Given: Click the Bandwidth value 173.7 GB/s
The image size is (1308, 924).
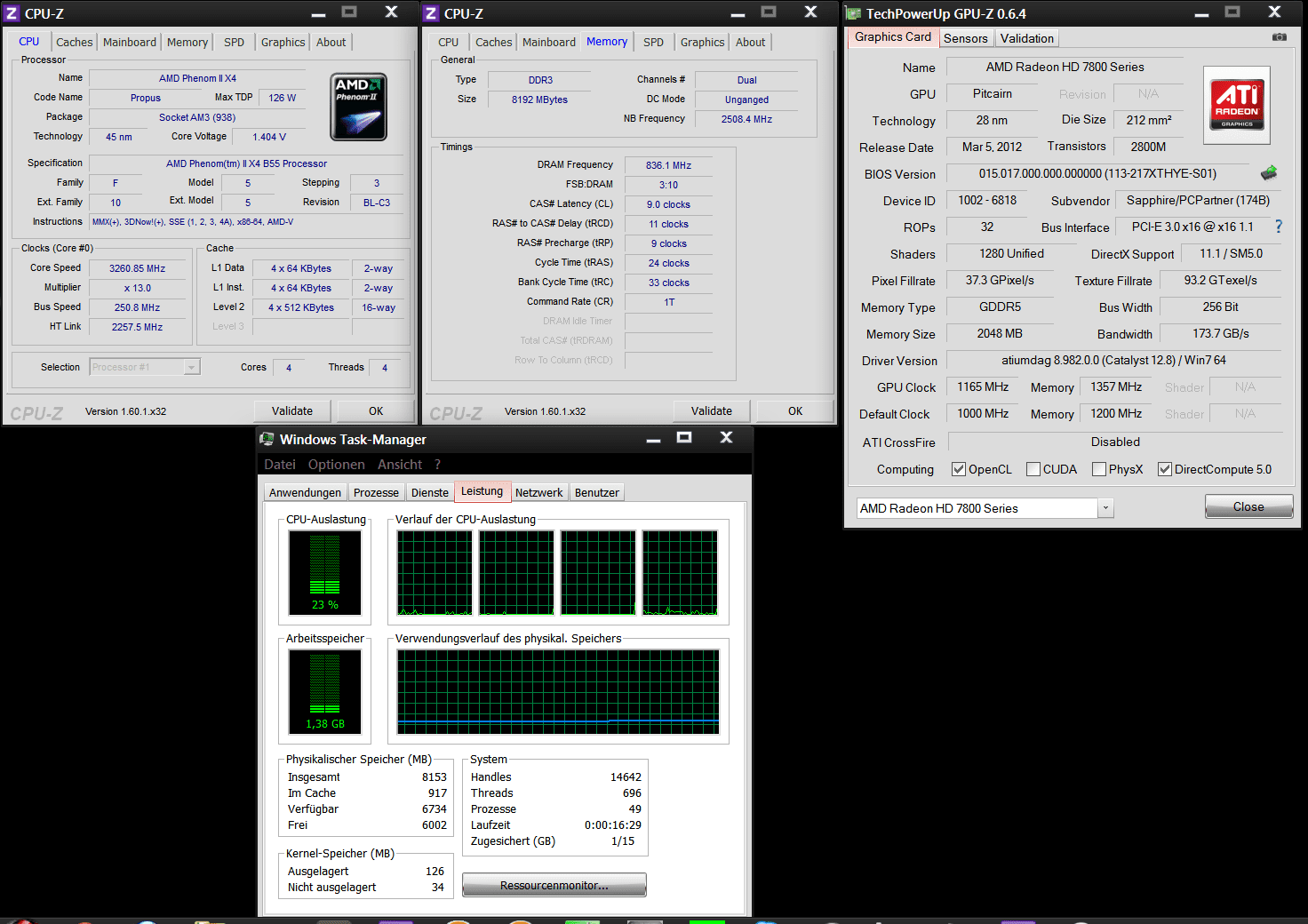Looking at the screenshot, I should coord(1221,333).
